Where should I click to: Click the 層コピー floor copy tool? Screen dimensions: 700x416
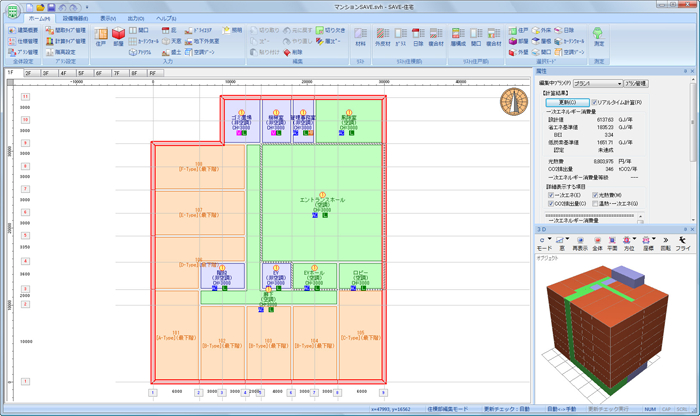click(x=329, y=41)
